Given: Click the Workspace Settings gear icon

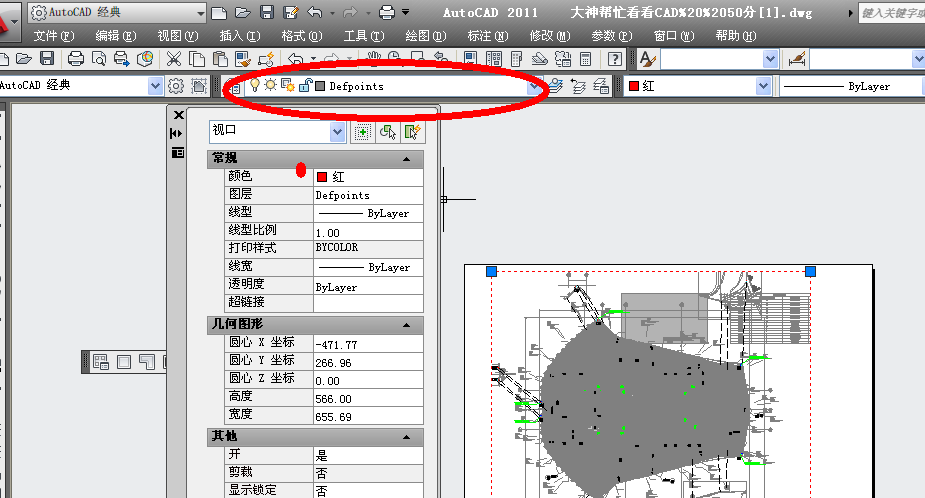Looking at the screenshot, I should pyautogui.click(x=176, y=86).
